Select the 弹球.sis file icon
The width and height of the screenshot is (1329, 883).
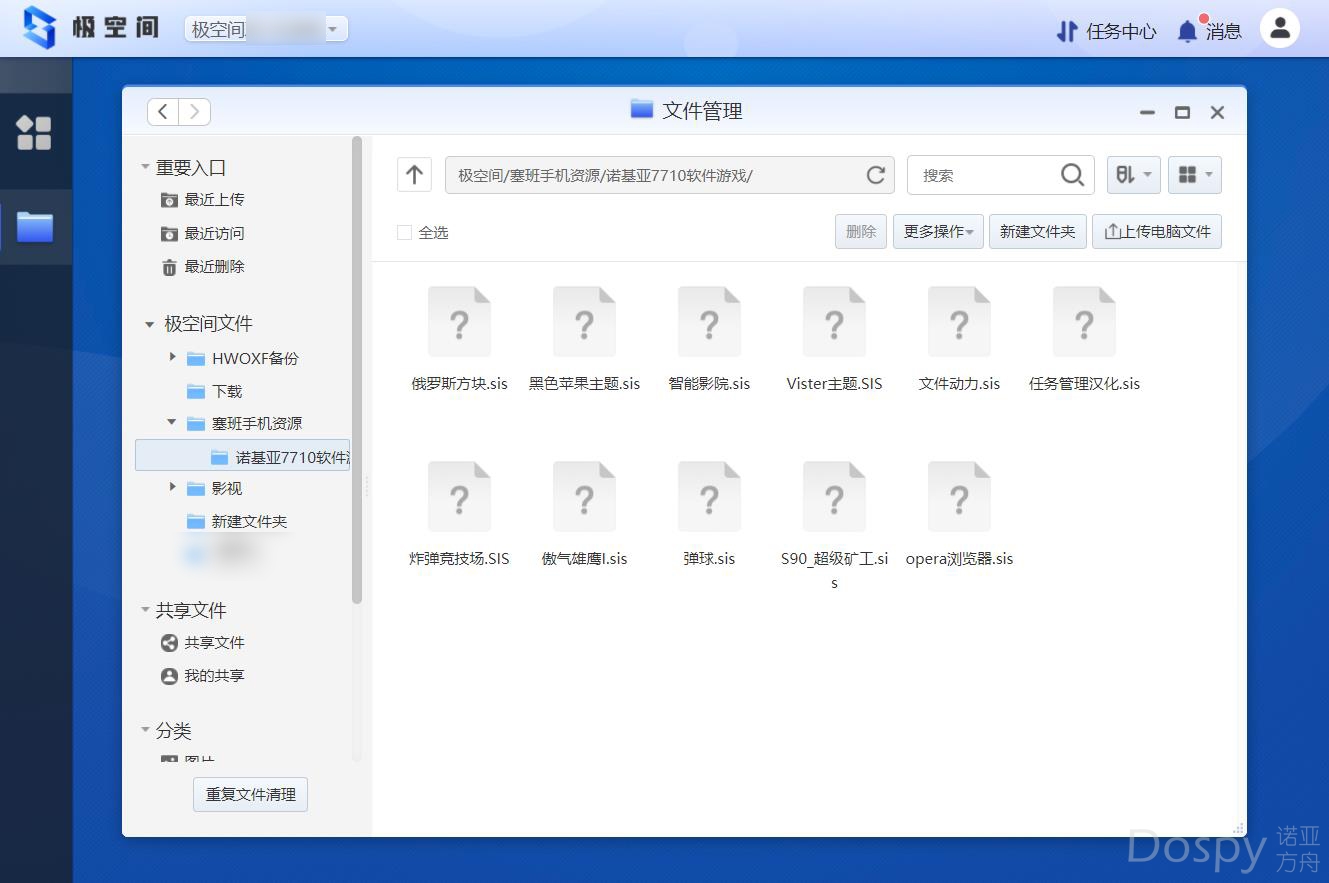tap(709, 497)
